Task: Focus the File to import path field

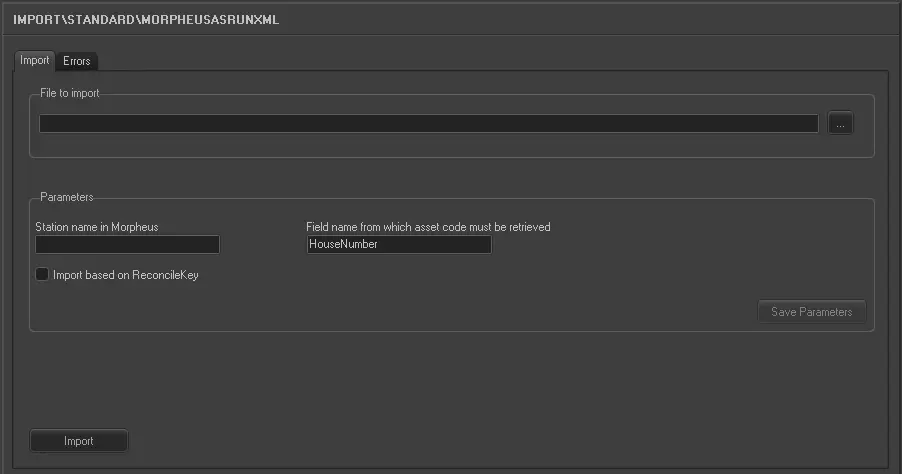Action: [428, 124]
